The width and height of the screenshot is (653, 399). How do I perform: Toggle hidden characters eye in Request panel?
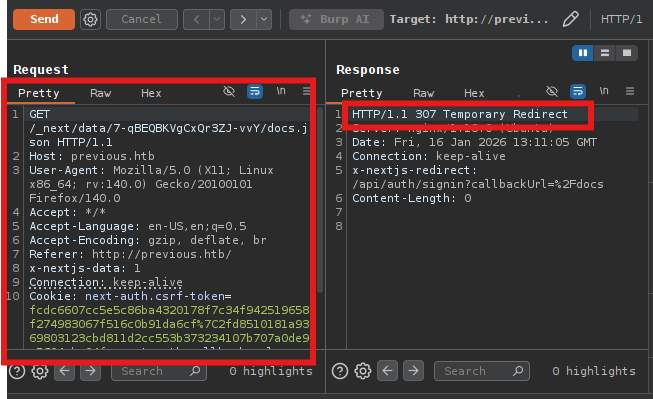click(229, 91)
